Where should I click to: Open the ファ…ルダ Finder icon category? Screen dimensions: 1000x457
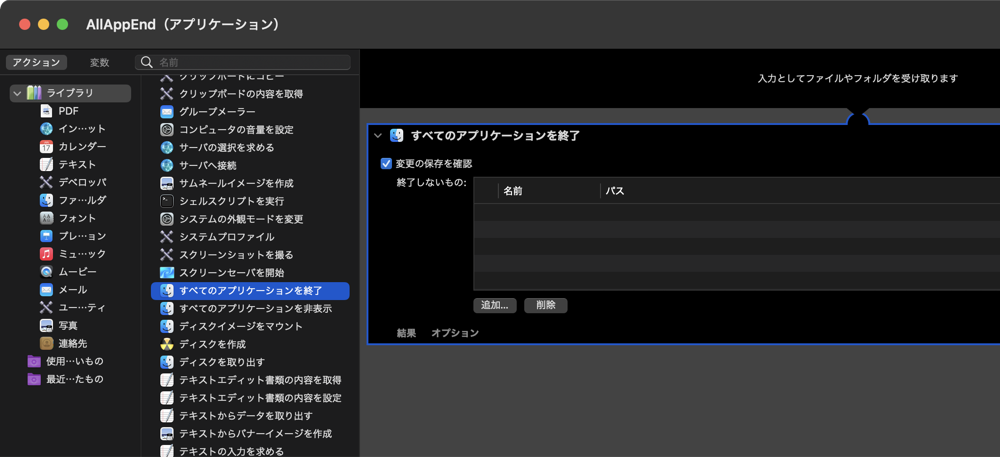46,200
